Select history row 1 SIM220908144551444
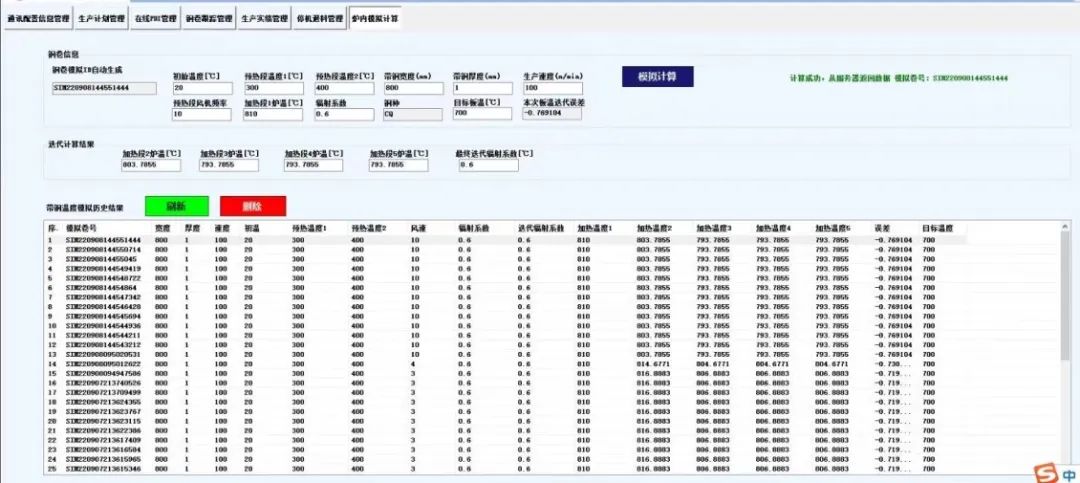Image resolution: width=1080 pixels, height=483 pixels. (506, 240)
